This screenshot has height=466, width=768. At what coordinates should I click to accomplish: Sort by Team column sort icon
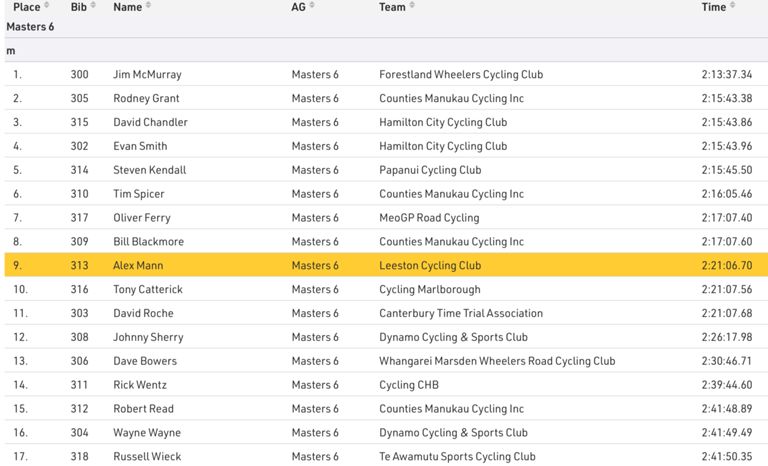(x=412, y=5)
